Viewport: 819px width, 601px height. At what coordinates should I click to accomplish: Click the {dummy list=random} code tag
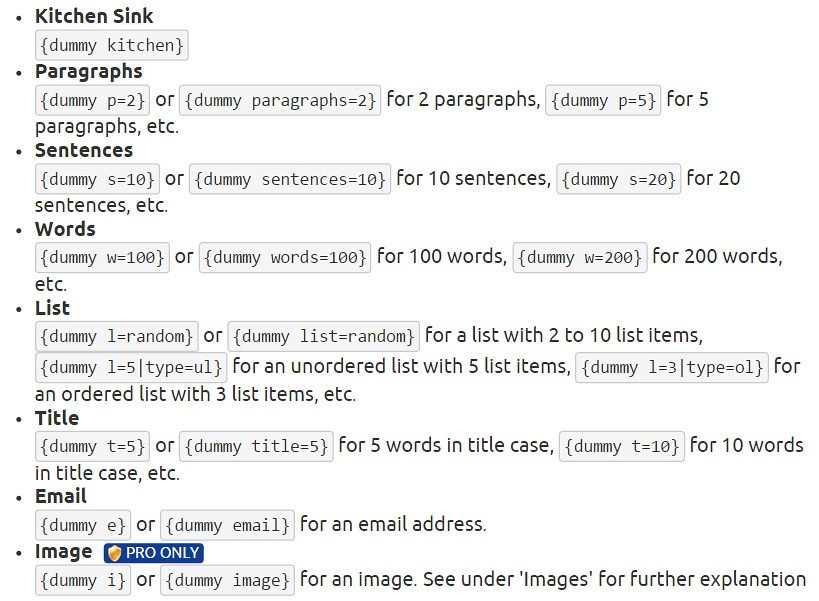pyautogui.click(x=324, y=336)
